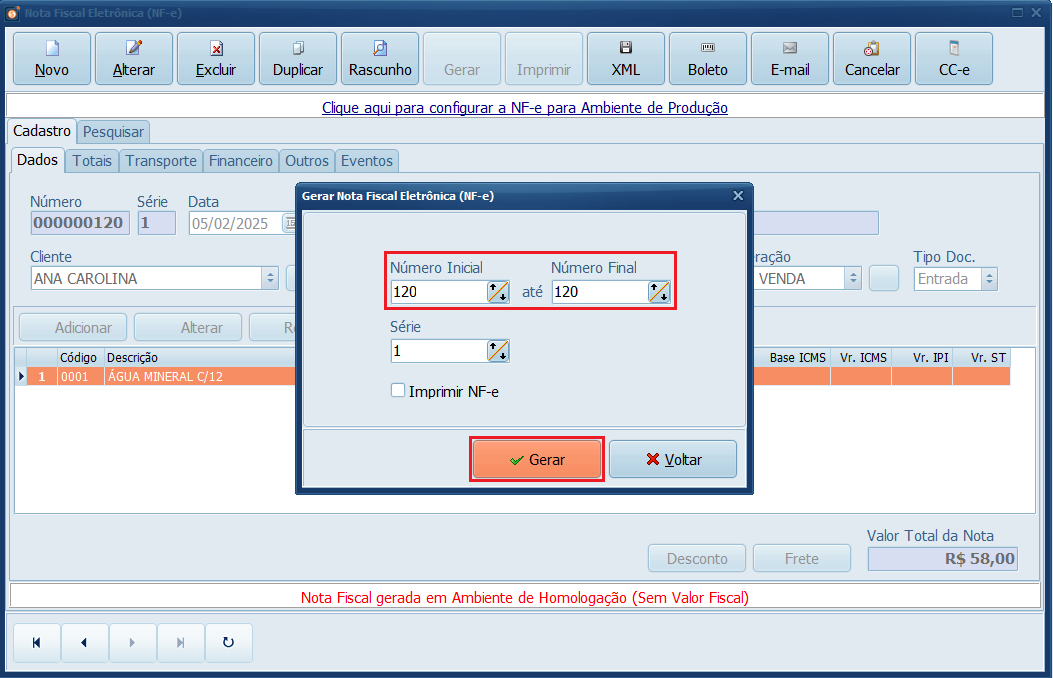Click the refresh navigation button at bottom

[228, 643]
